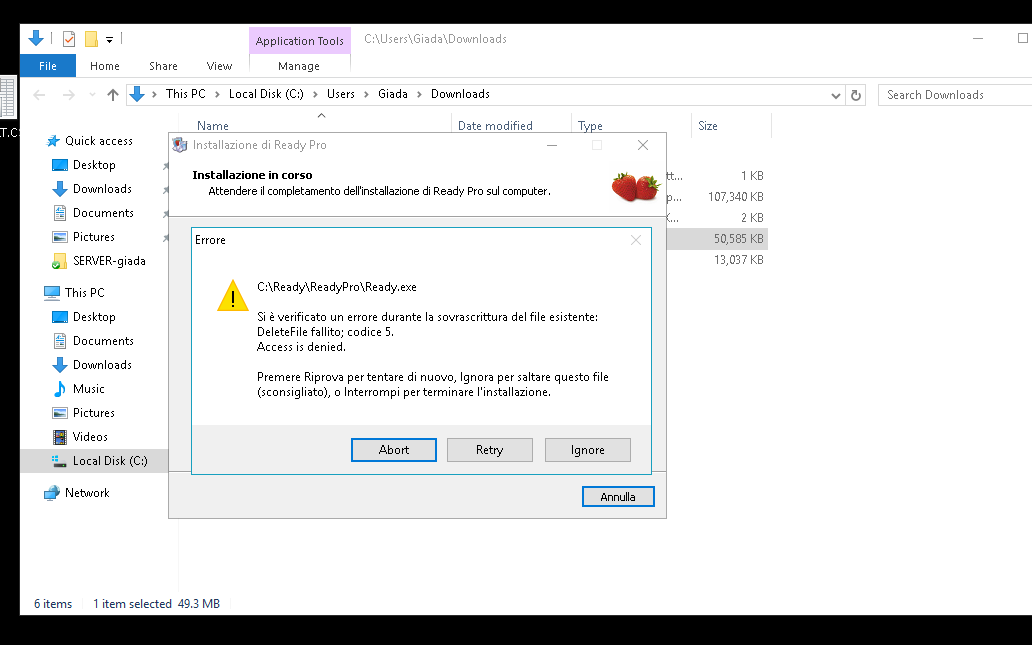Select Quick access in navigation pane

(99, 141)
